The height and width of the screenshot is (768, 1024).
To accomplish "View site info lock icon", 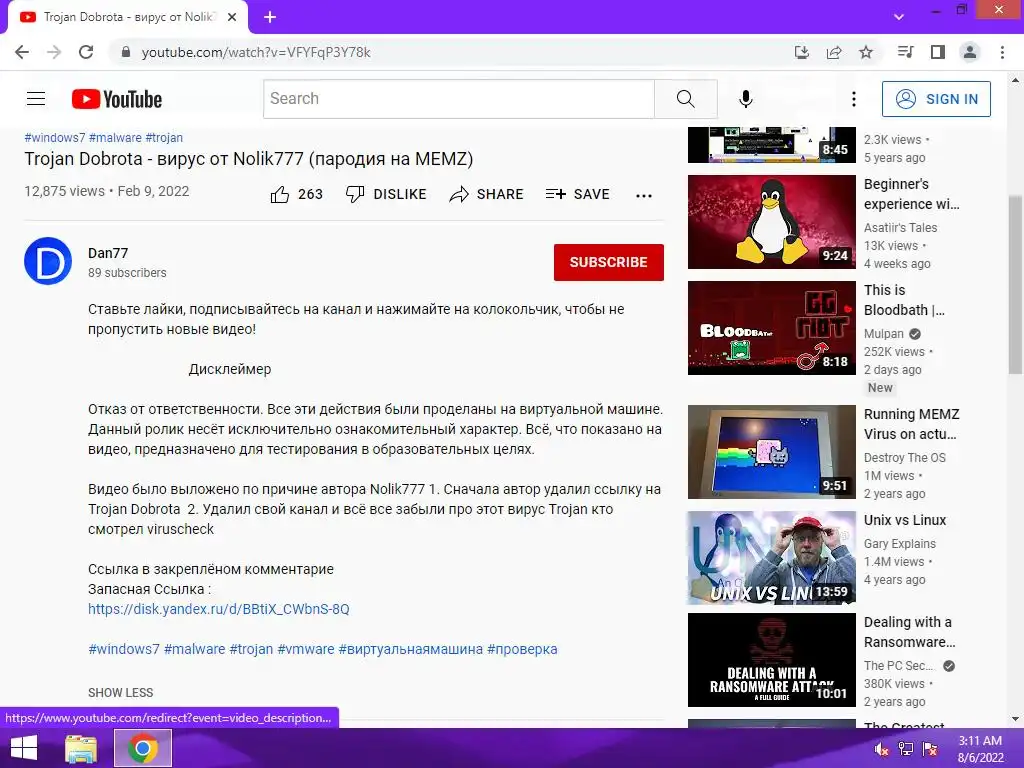I will tap(126, 52).
